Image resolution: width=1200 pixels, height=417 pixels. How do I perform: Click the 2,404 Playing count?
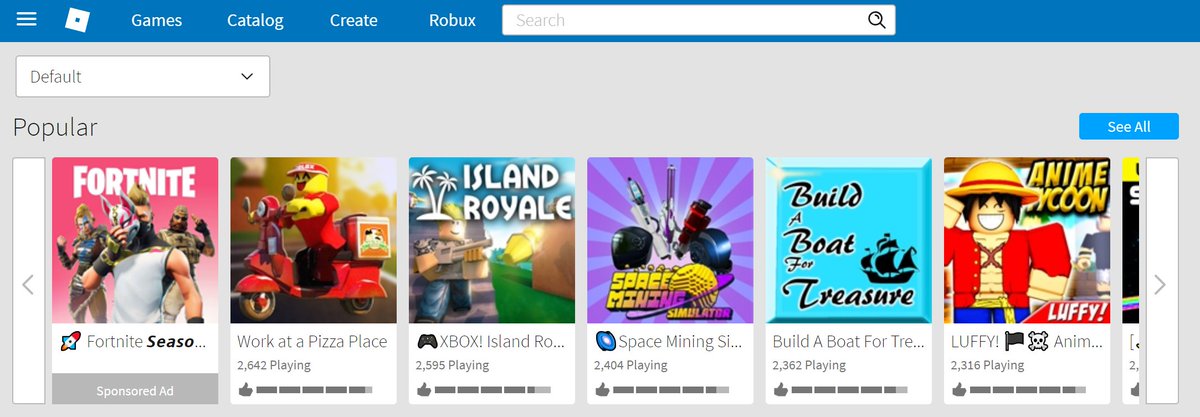[x=630, y=365]
